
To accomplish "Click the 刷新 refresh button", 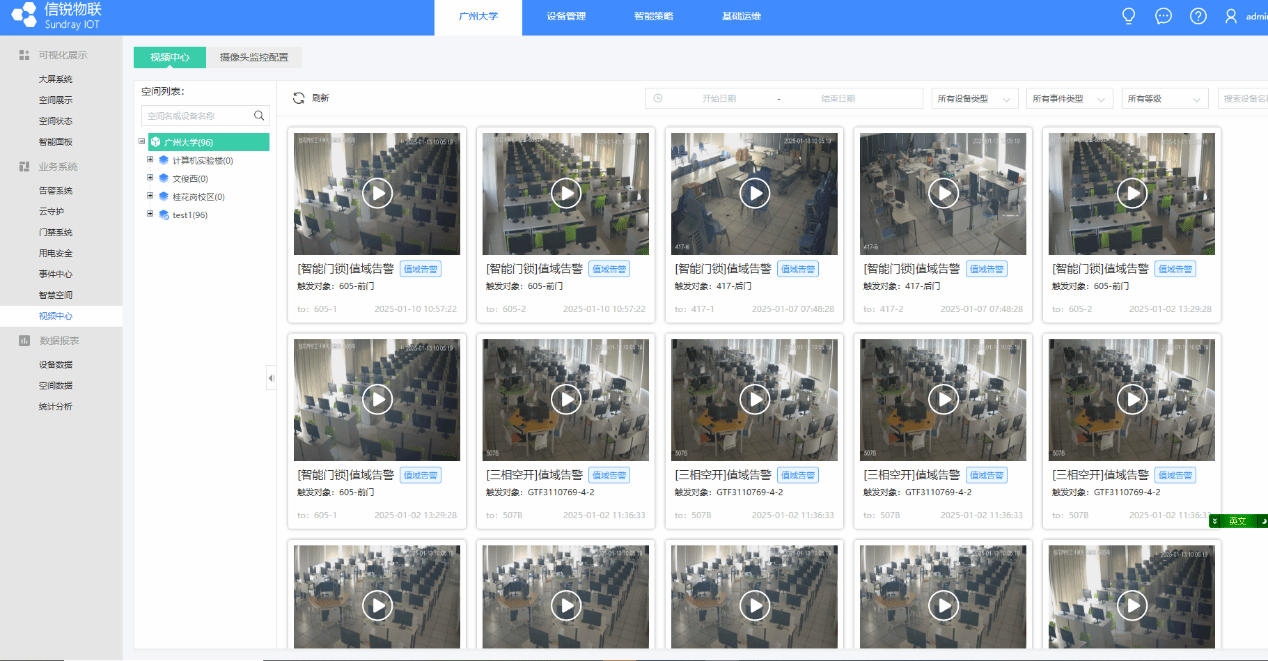I will pyautogui.click(x=311, y=98).
